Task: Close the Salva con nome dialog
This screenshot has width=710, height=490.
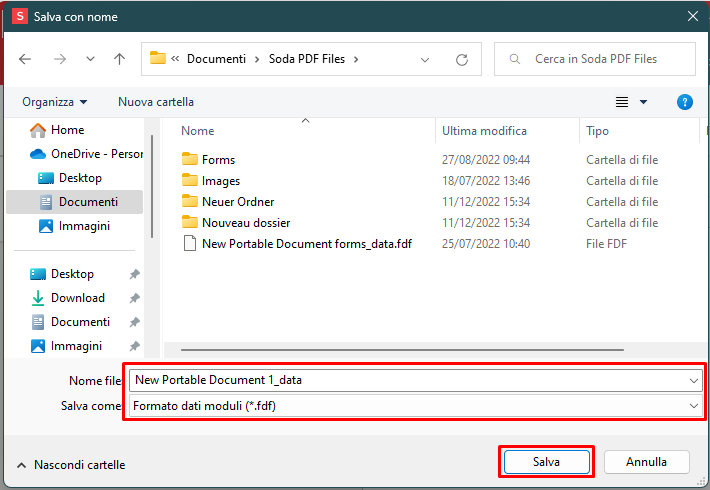Action: click(x=693, y=16)
